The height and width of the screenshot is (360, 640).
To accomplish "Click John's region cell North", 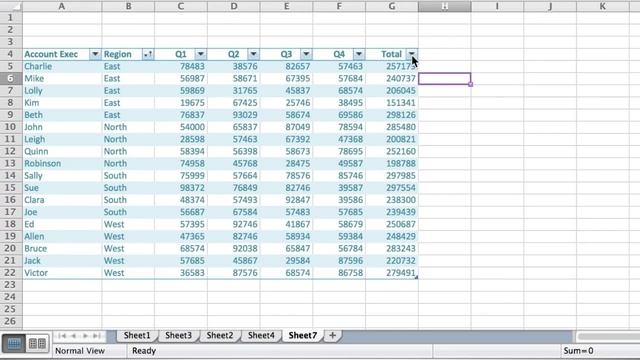I will pos(128,127).
